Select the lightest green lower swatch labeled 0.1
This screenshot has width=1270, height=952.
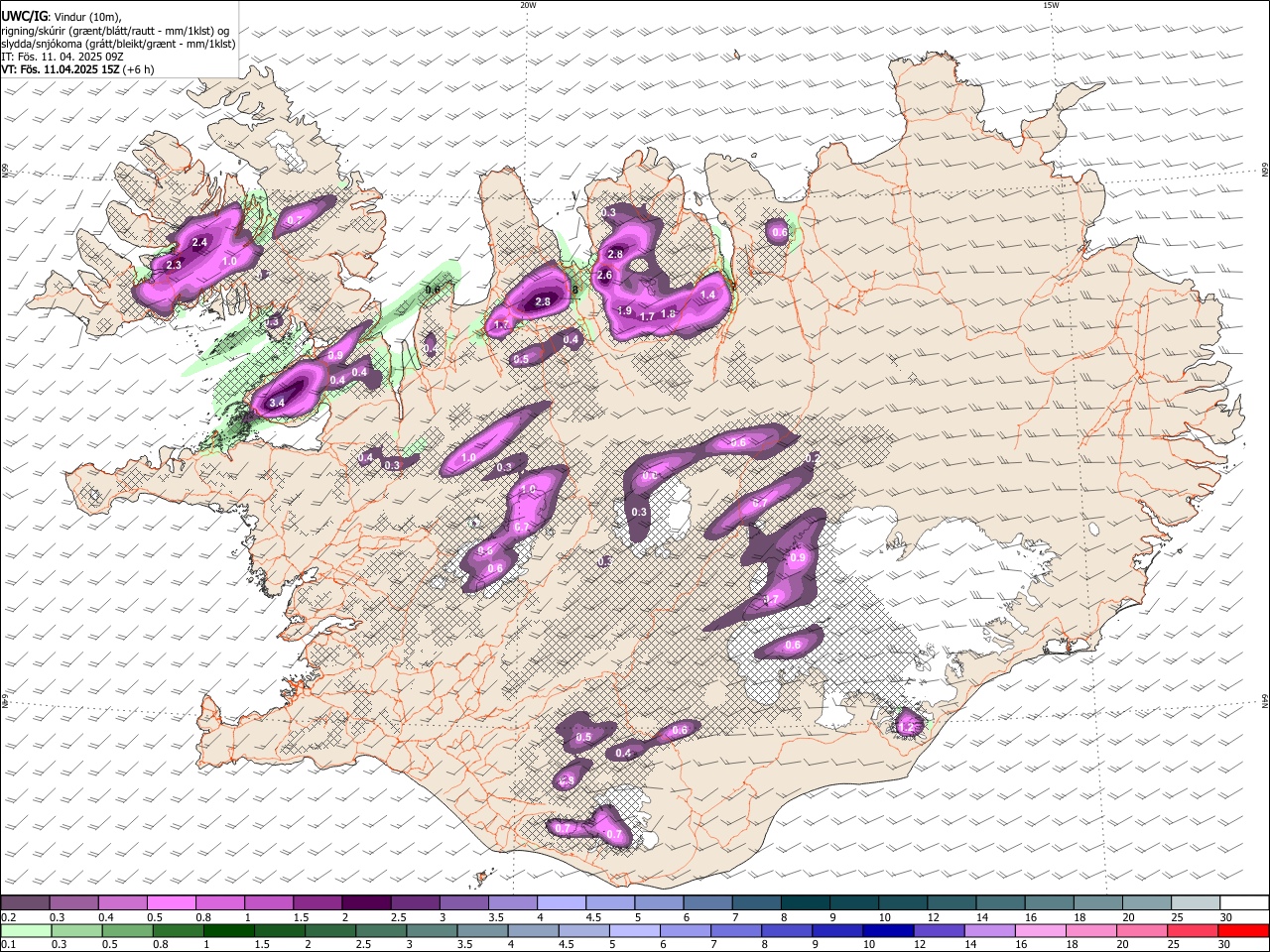pos(26,931)
